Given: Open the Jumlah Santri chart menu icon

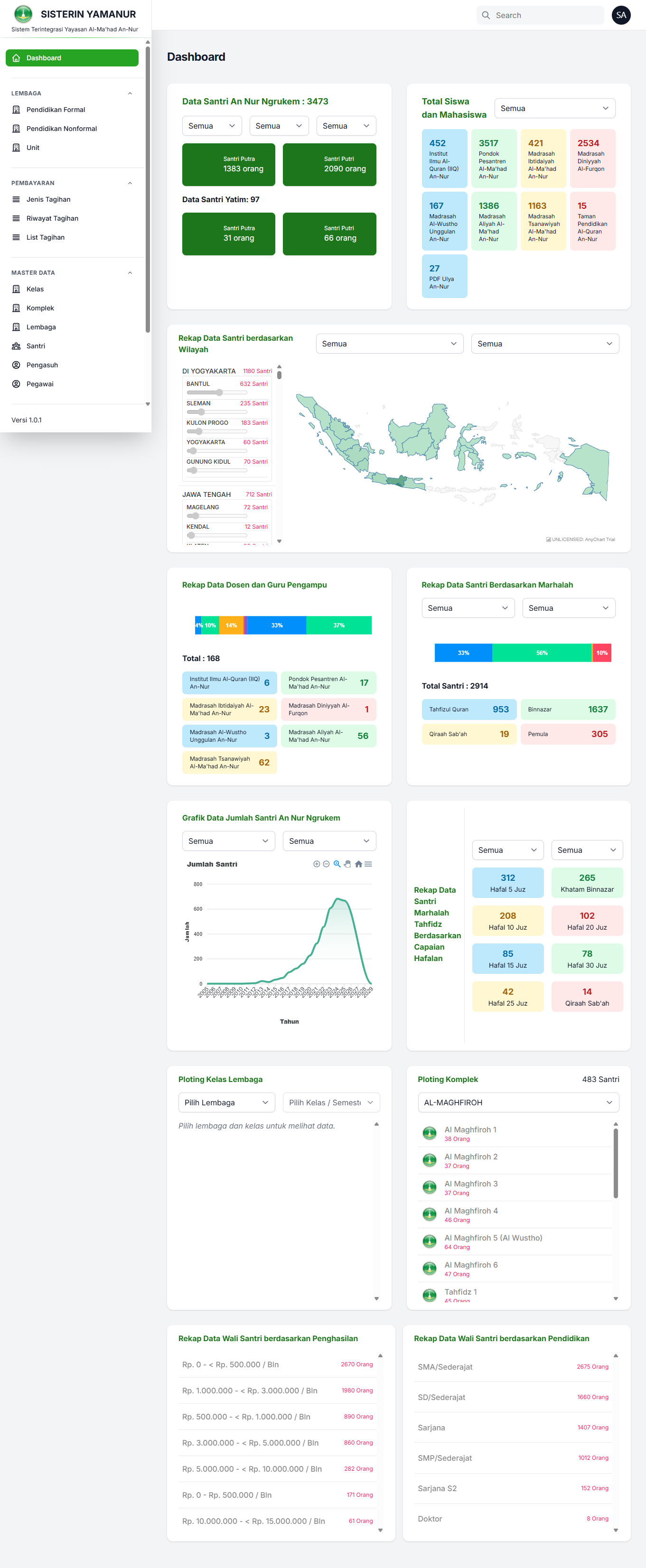Looking at the screenshot, I should point(368,864).
